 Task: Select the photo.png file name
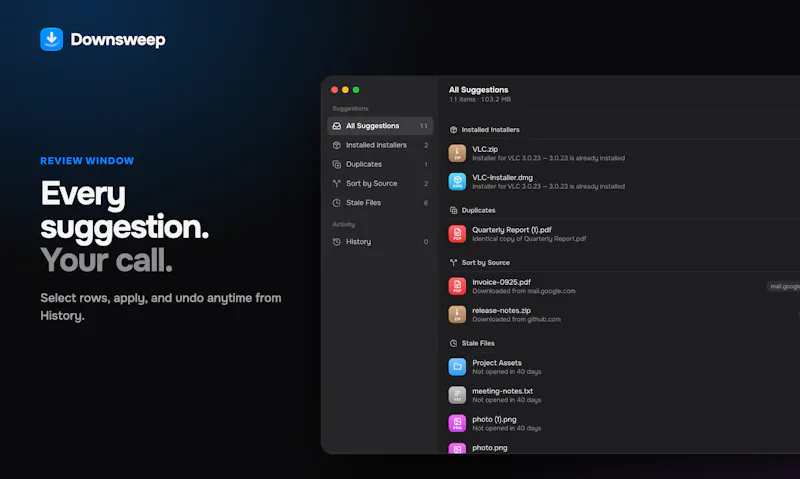490,448
